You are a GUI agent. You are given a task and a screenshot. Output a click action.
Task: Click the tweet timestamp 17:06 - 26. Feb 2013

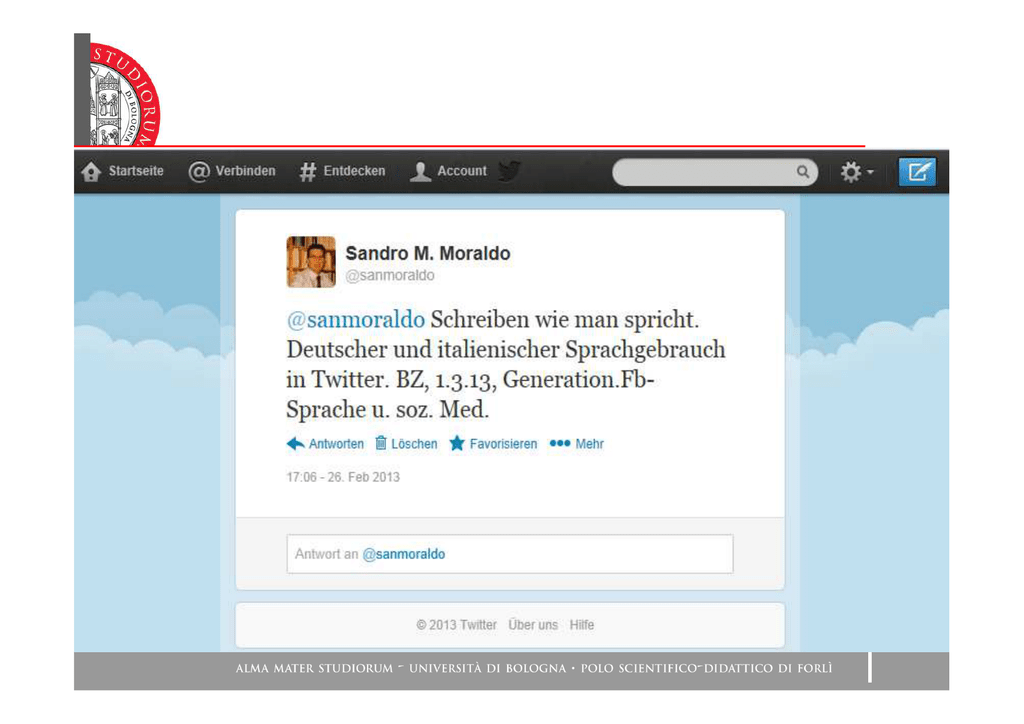coord(343,477)
